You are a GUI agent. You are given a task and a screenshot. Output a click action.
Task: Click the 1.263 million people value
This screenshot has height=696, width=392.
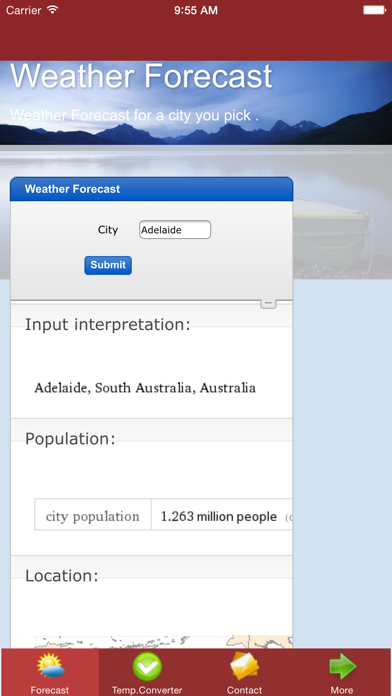point(218,517)
